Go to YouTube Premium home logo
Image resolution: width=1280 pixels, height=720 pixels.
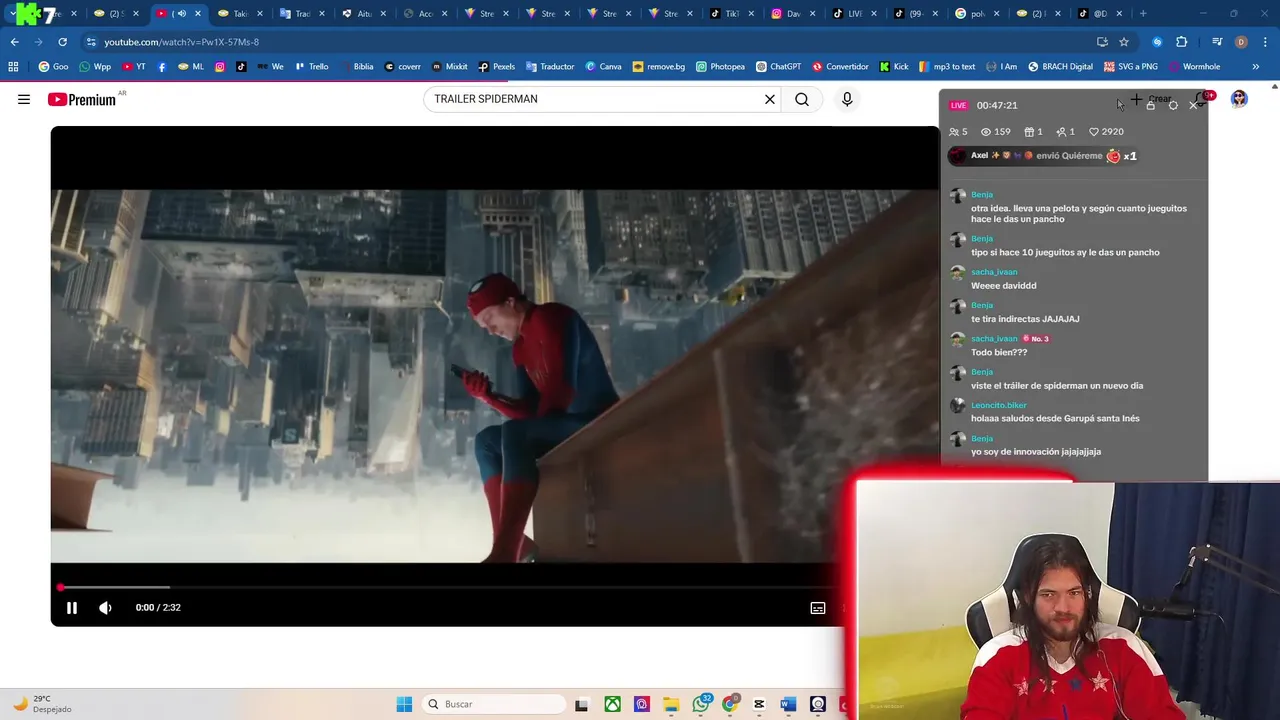click(82, 99)
